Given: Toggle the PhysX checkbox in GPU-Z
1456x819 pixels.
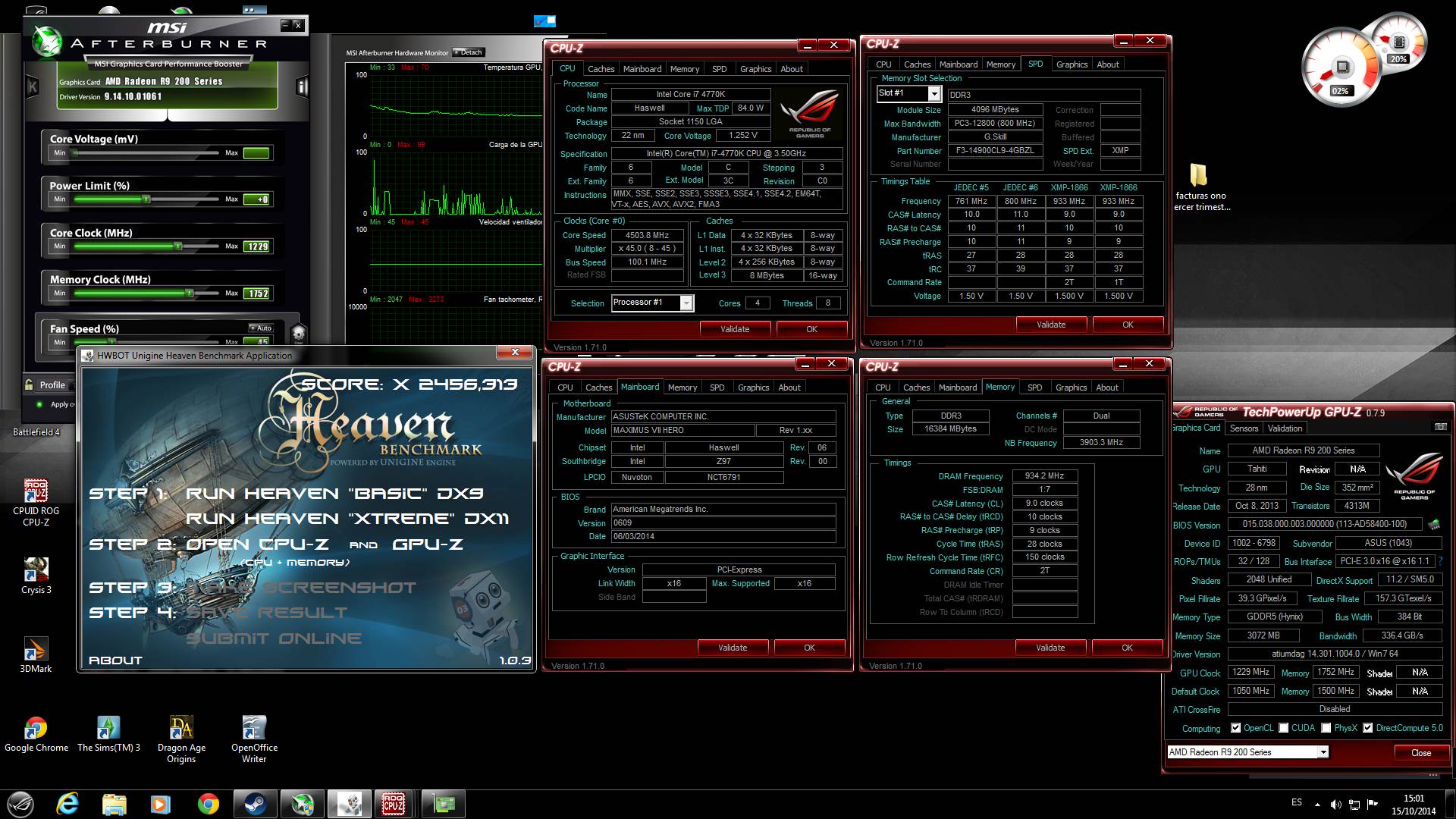Looking at the screenshot, I should pyautogui.click(x=1326, y=728).
